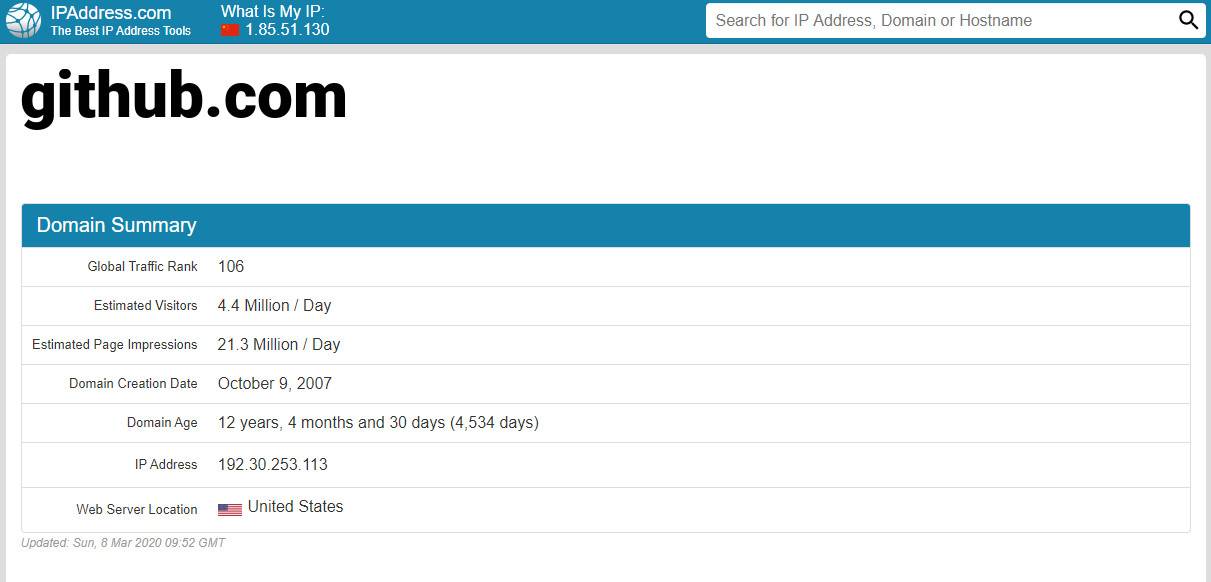
Task: Click the 1.85.51.130 IP address
Action: [287, 30]
